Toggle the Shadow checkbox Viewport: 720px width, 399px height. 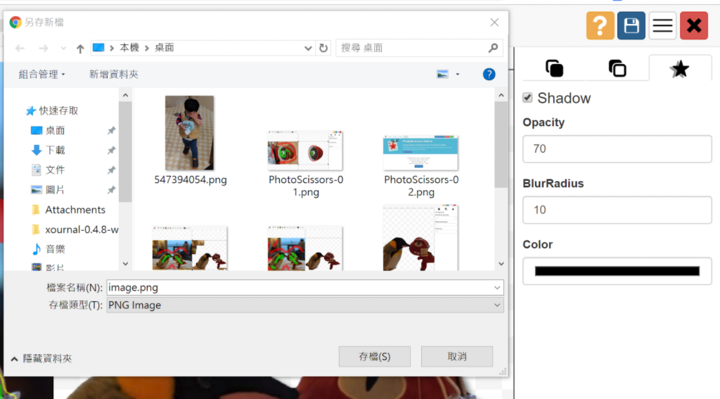pyautogui.click(x=528, y=97)
